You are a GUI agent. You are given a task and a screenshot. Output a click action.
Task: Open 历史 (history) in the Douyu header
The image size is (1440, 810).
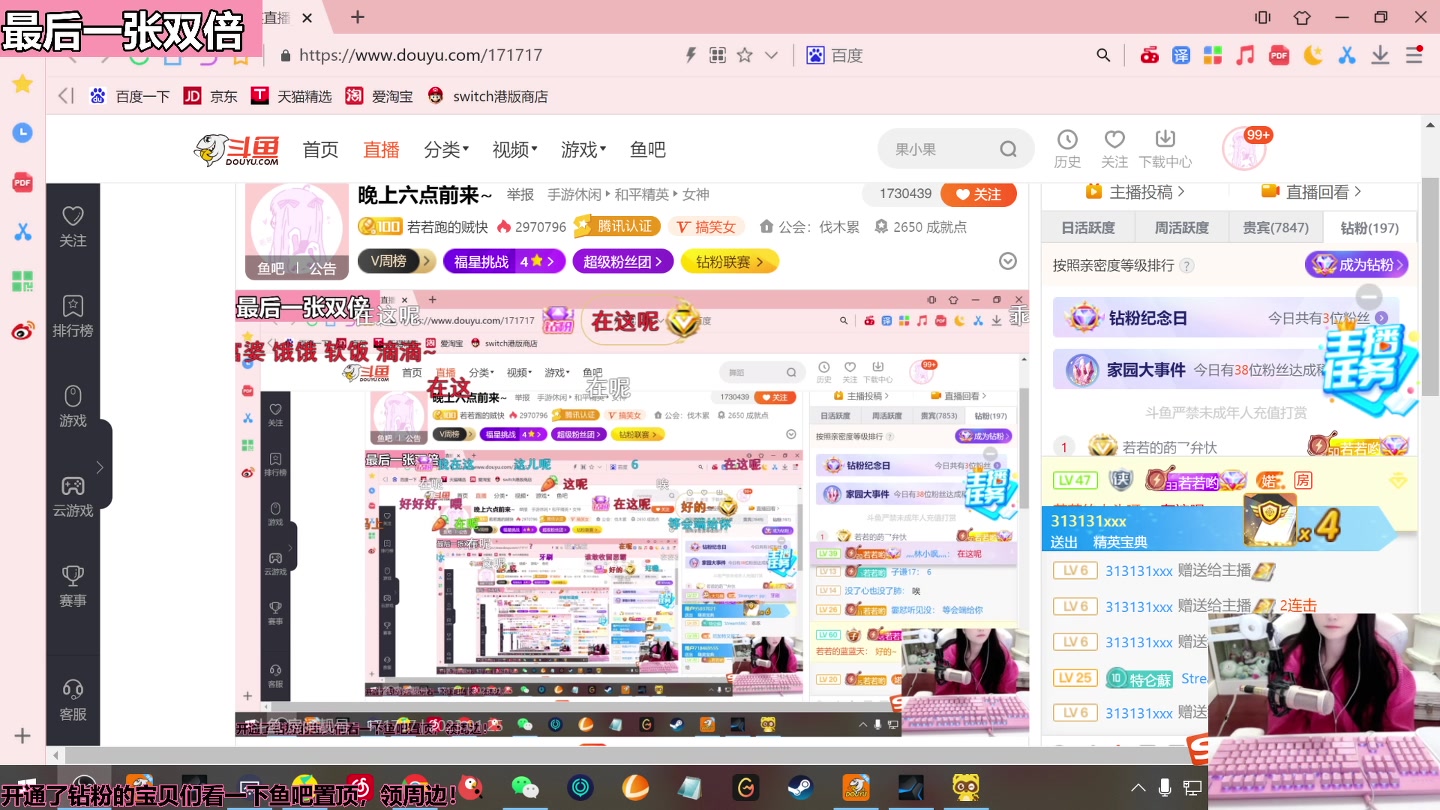pyautogui.click(x=1068, y=149)
